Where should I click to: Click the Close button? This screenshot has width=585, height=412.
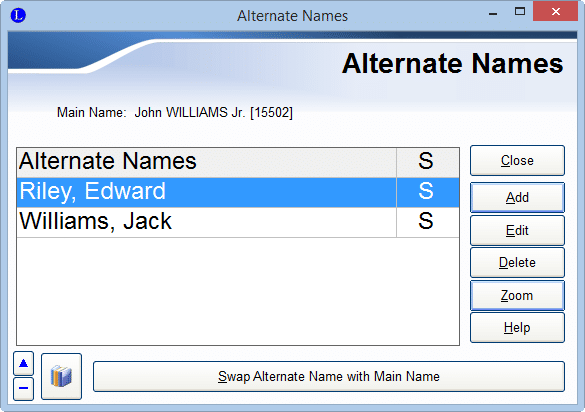pos(517,160)
